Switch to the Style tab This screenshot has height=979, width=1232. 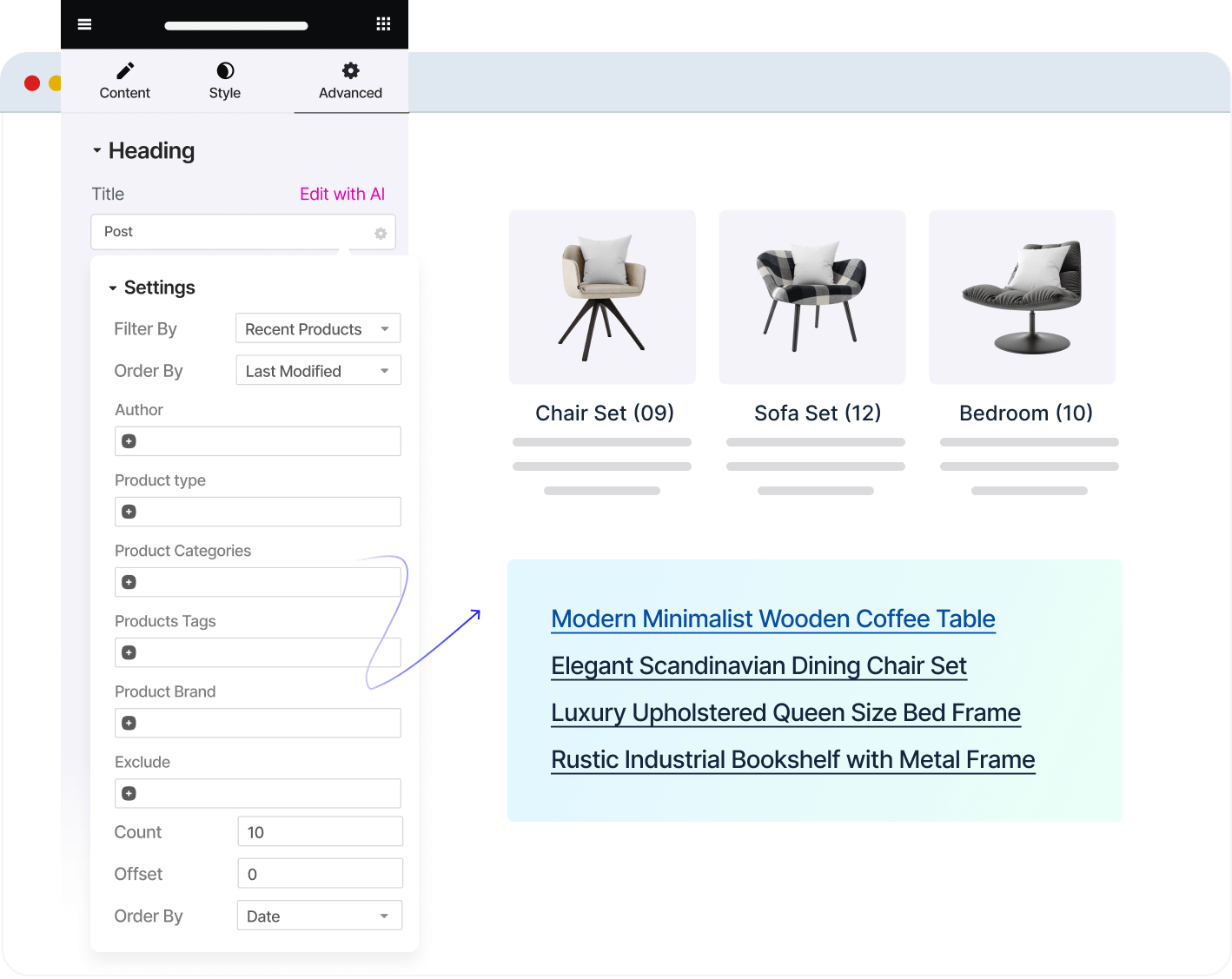pyautogui.click(x=224, y=82)
